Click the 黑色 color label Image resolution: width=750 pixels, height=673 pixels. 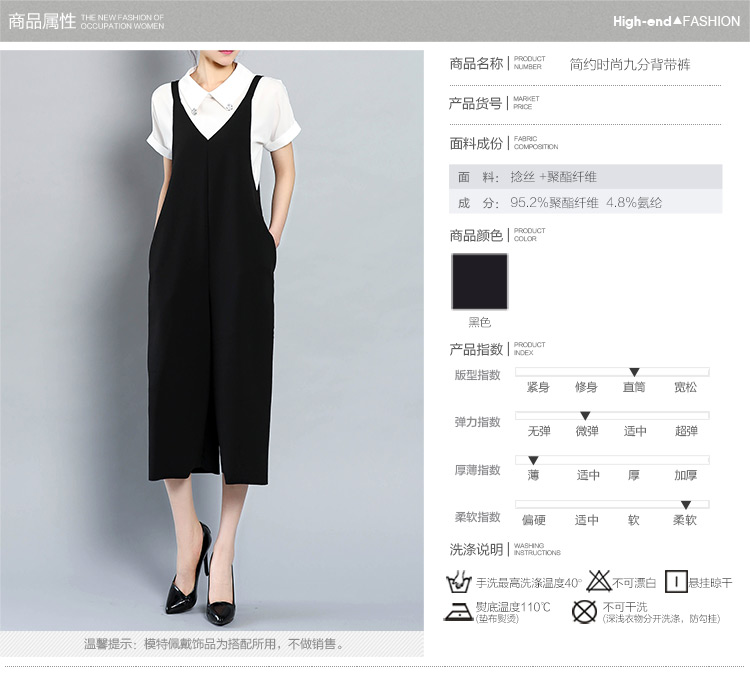pyautogui.click(x=479, y=322)
